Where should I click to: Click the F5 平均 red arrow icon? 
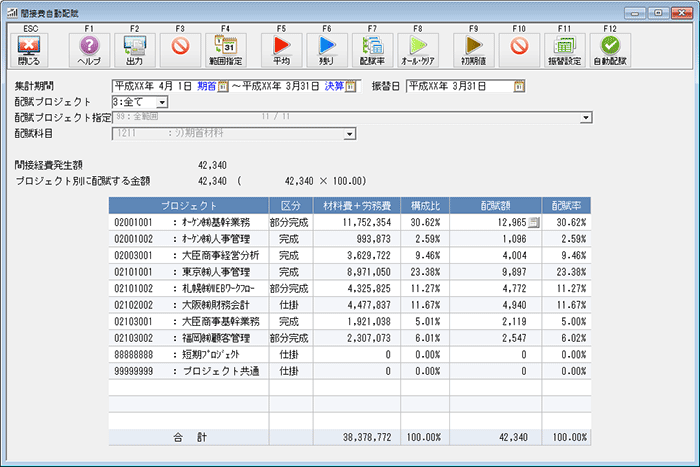[x=282, y=50]
